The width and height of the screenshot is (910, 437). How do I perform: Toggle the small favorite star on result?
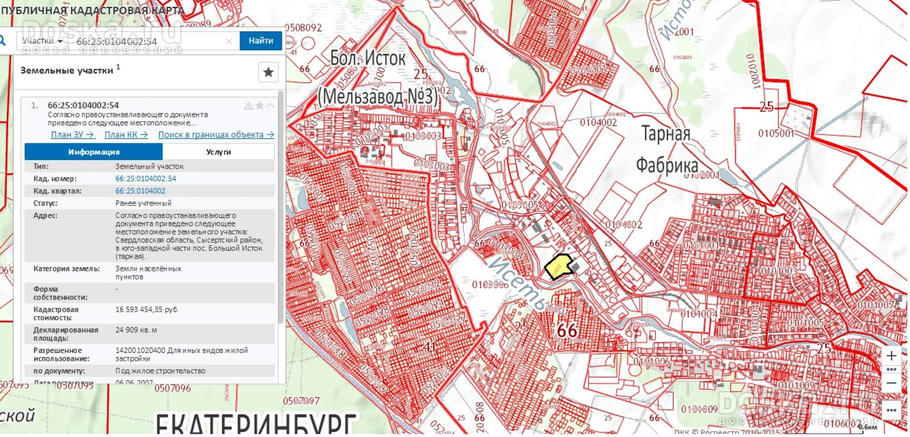[x=260, y=105]
